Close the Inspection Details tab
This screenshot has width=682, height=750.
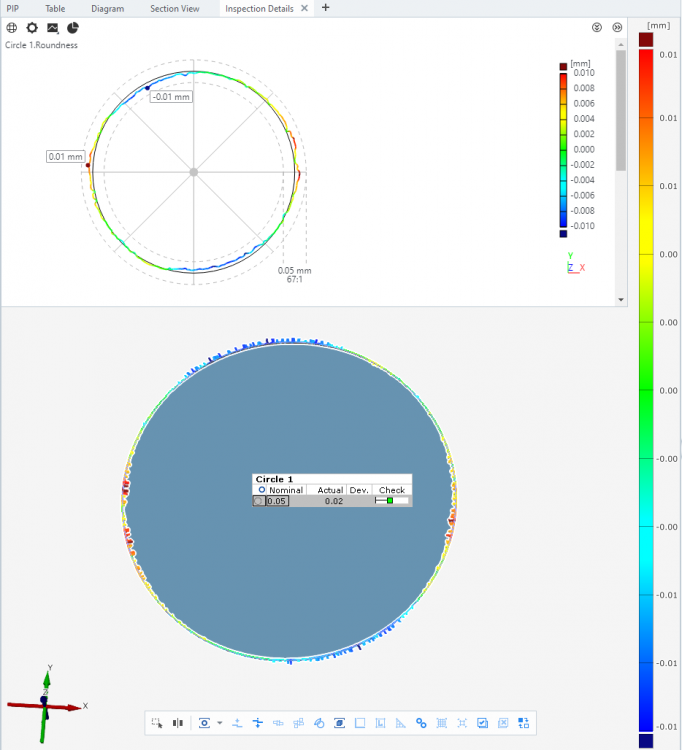coord(305,8)
